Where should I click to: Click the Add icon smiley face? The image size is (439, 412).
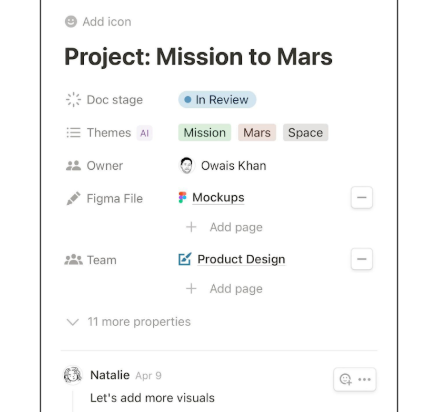pyautogui.click(x=71, y=22)
